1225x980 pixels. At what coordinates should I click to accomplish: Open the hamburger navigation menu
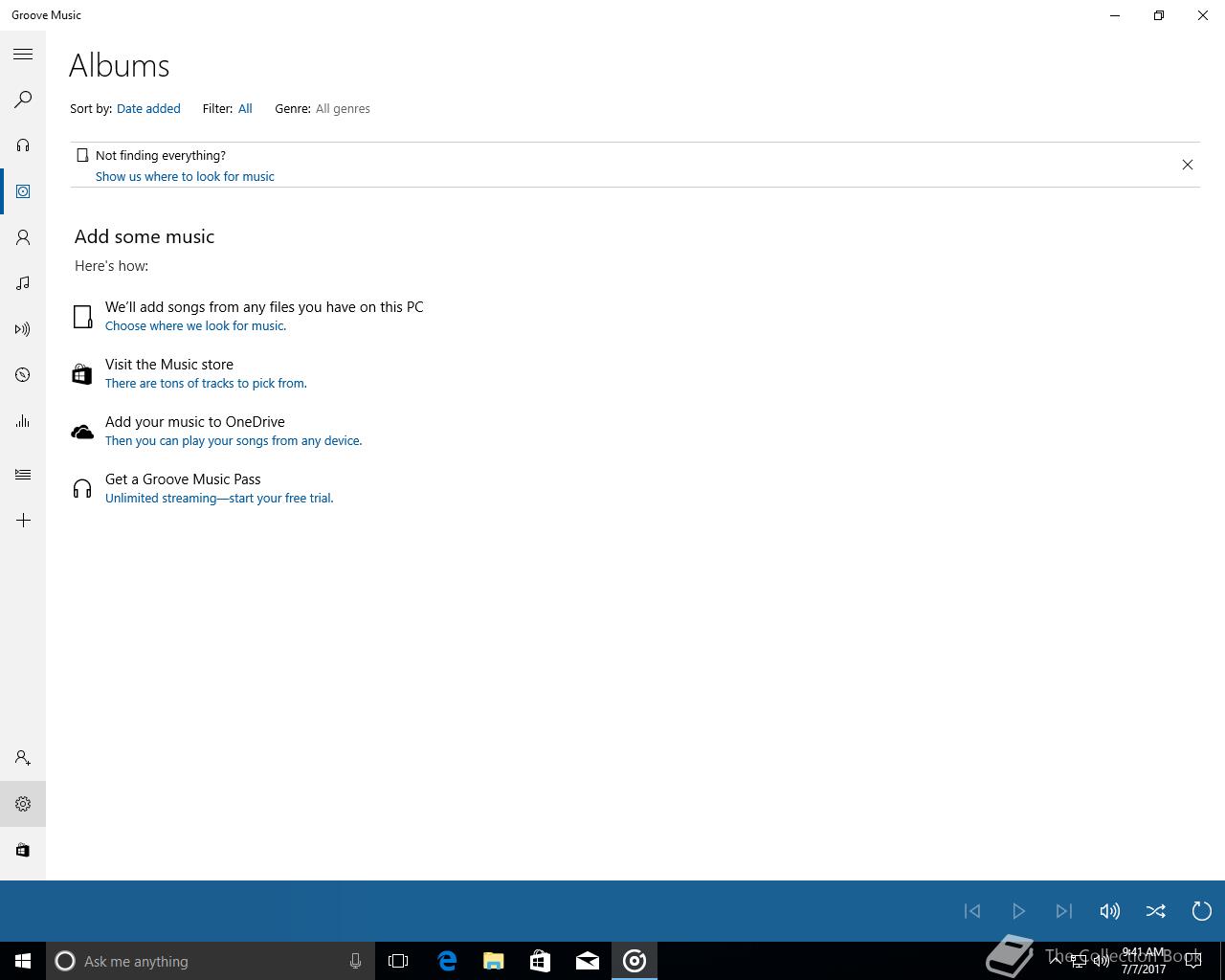(23, 55)
